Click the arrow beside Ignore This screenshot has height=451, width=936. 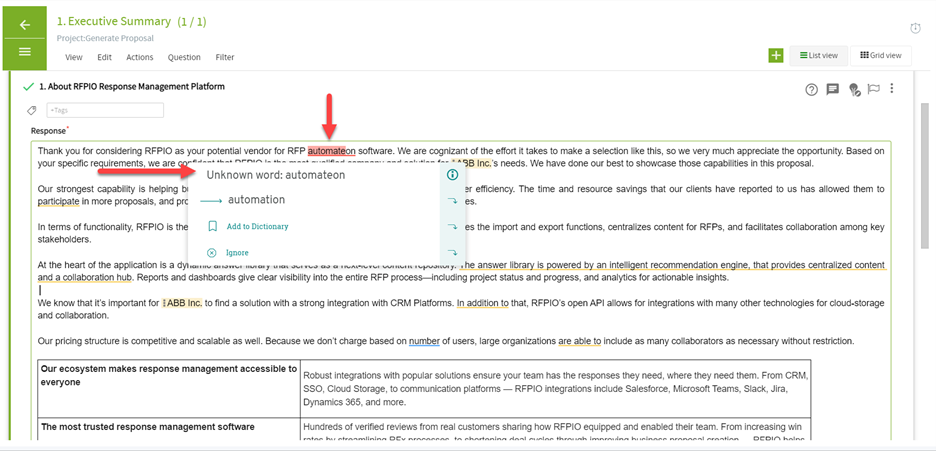[452, 252]
